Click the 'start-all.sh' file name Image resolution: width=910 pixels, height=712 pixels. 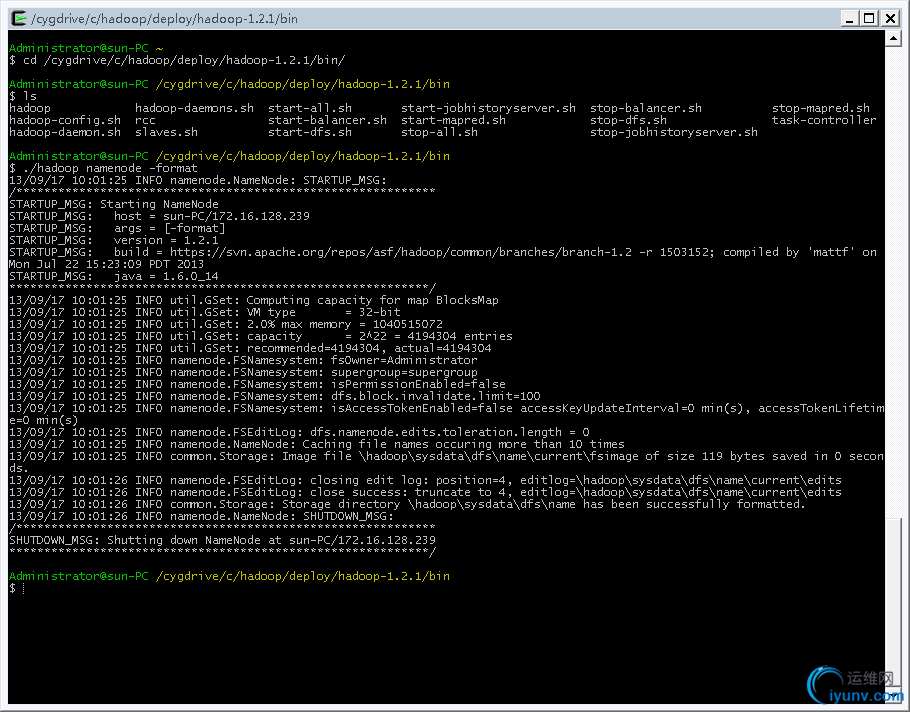[x=310, y=108]
